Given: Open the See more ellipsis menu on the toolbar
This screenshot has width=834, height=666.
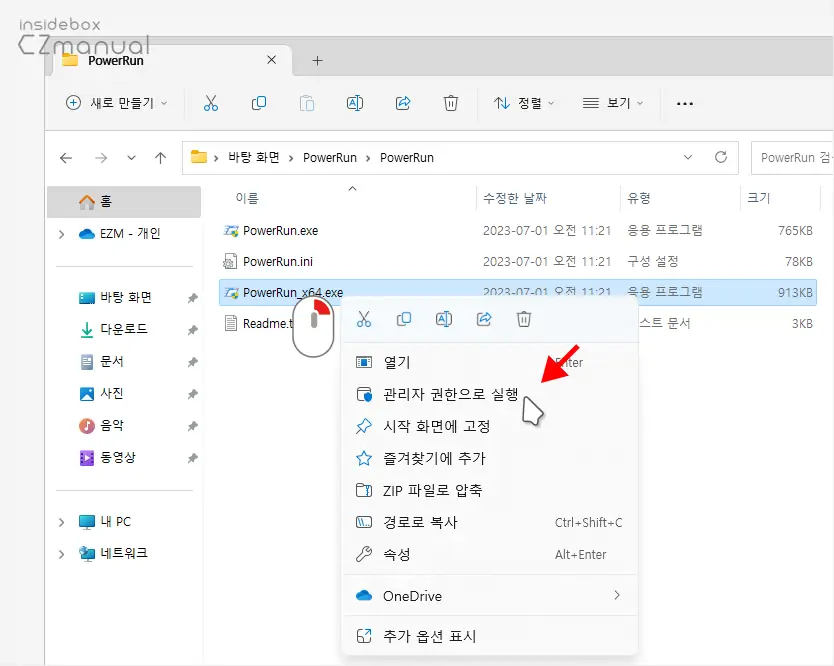Looking at the screenshot, I should click(x=684, y=103).
